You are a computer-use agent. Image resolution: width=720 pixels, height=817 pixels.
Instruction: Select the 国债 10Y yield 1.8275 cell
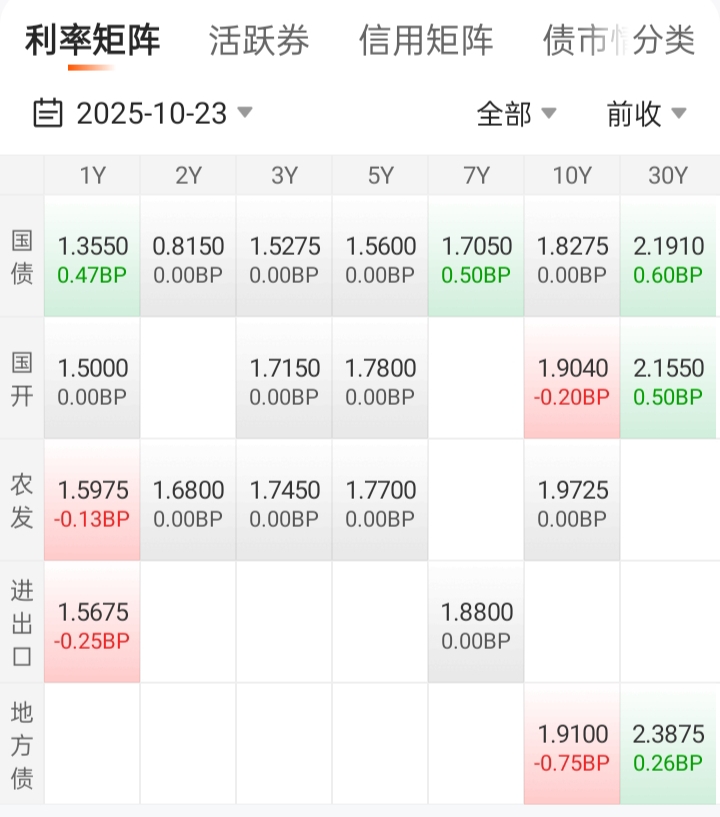[x=572, y=258]
